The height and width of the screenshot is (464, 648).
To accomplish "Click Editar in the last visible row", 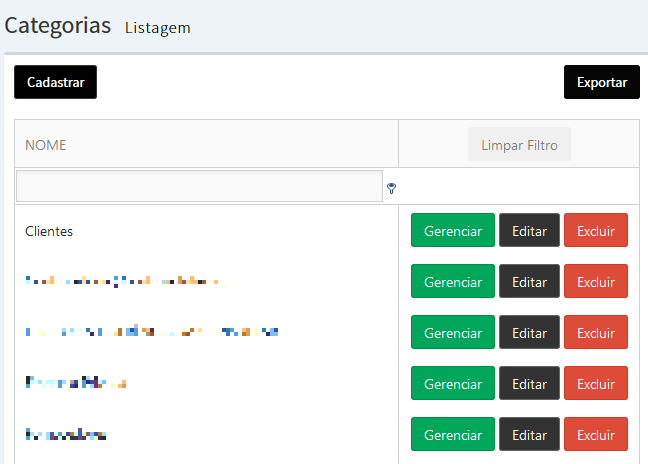I will pyautogui.click(x=529, y=434).
